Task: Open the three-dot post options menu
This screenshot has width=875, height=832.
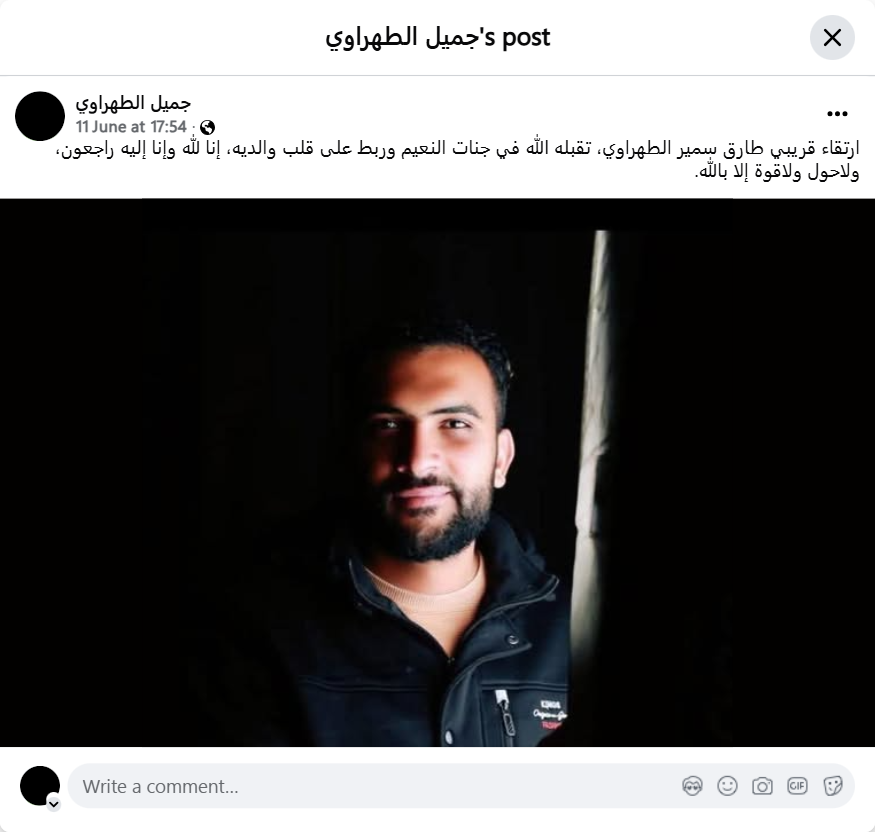Action: coord(837,114)
